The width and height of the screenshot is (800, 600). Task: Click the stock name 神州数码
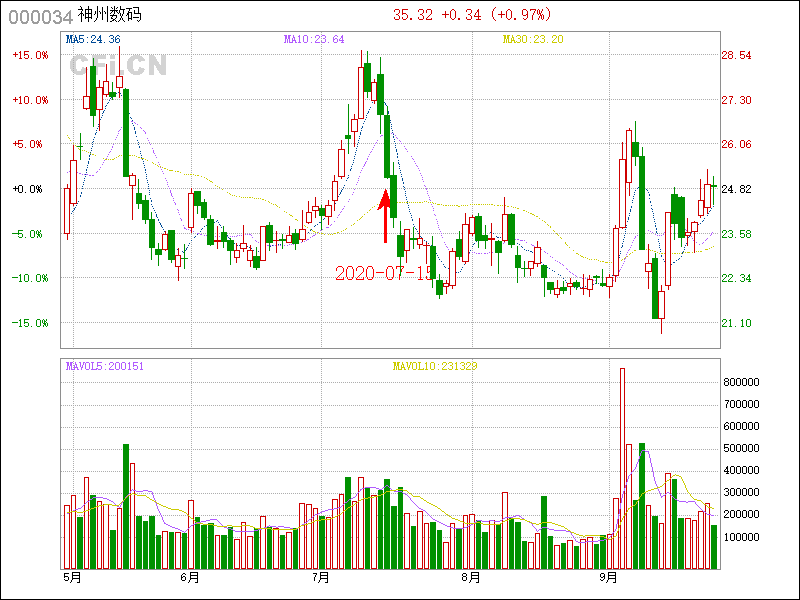coord(111,16)
